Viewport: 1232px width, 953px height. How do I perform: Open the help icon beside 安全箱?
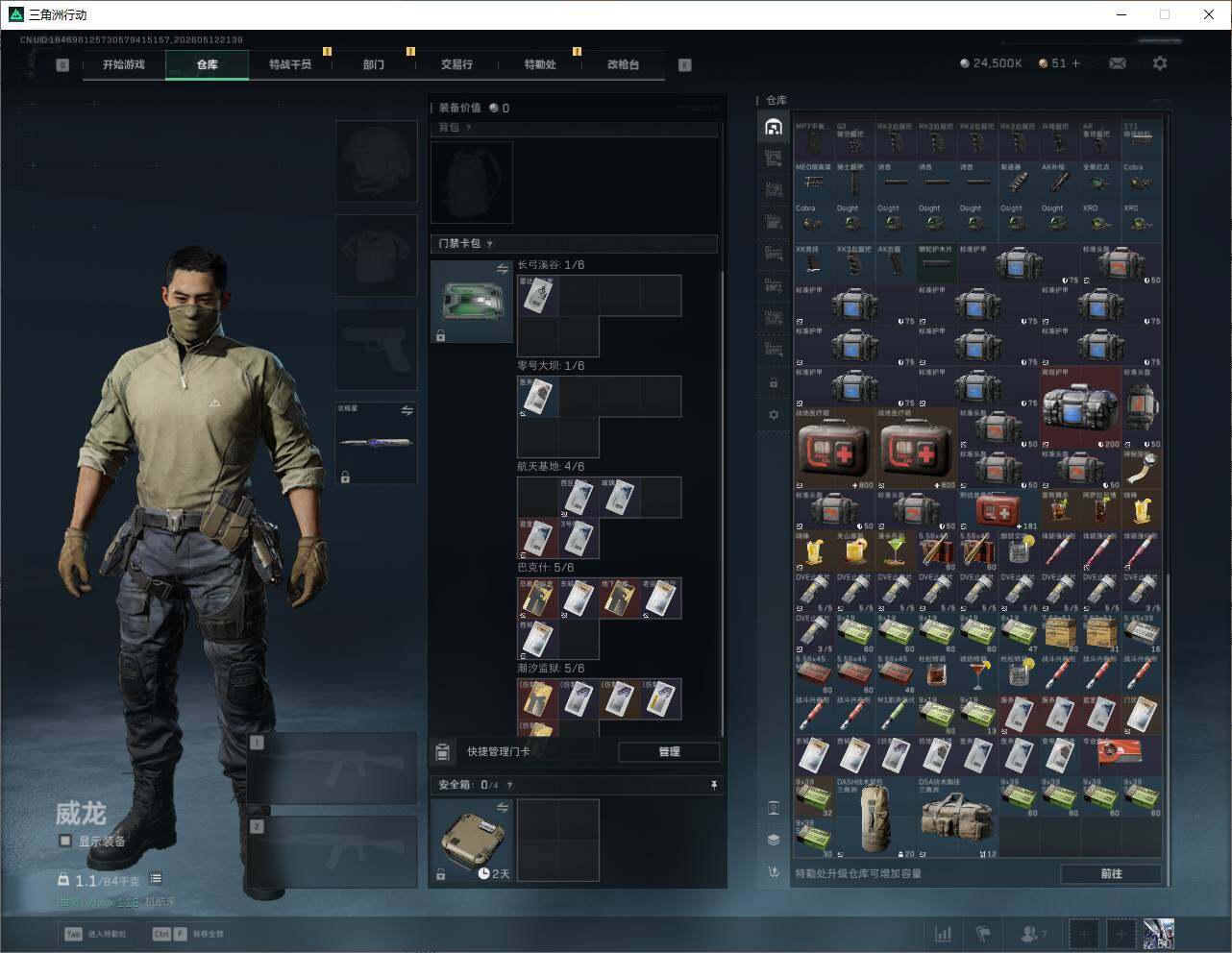(x=509, y=785)
